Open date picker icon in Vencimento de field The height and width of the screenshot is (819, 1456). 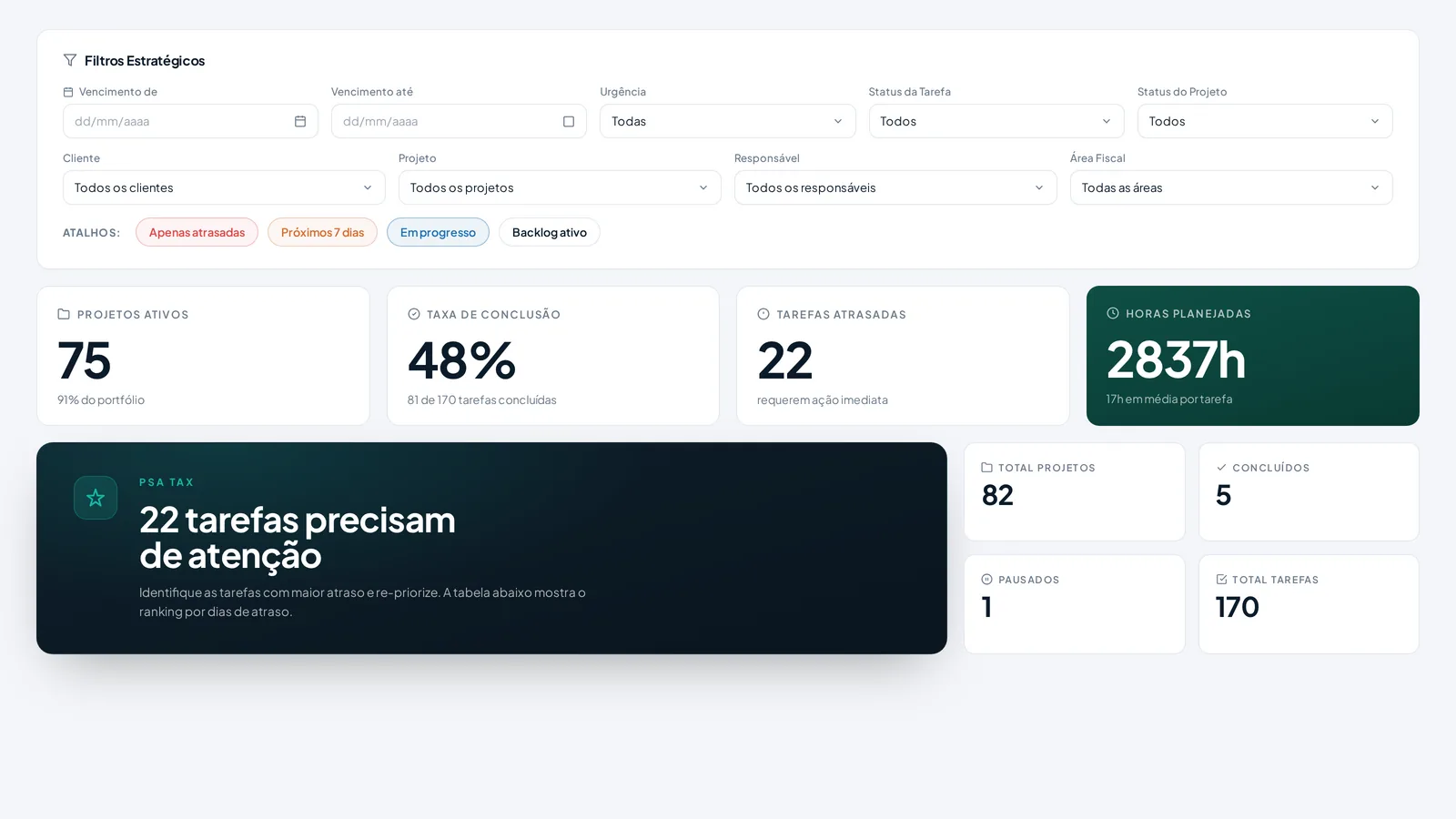[x=300, y=121]
